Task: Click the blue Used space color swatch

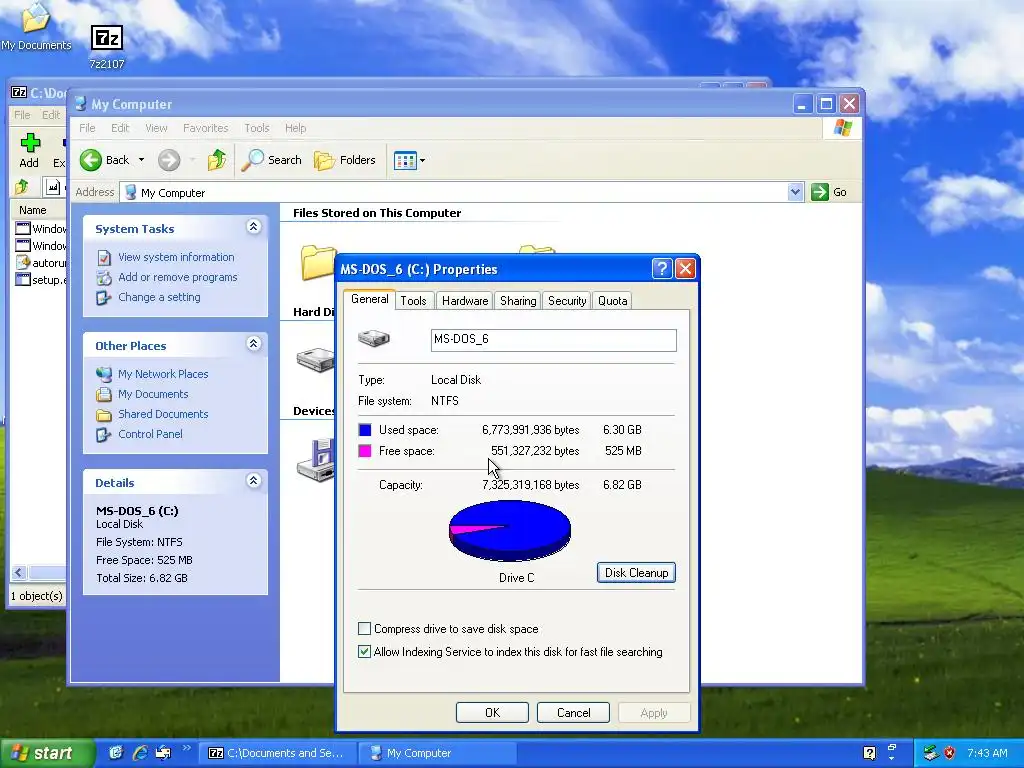Action: (365, 430)
